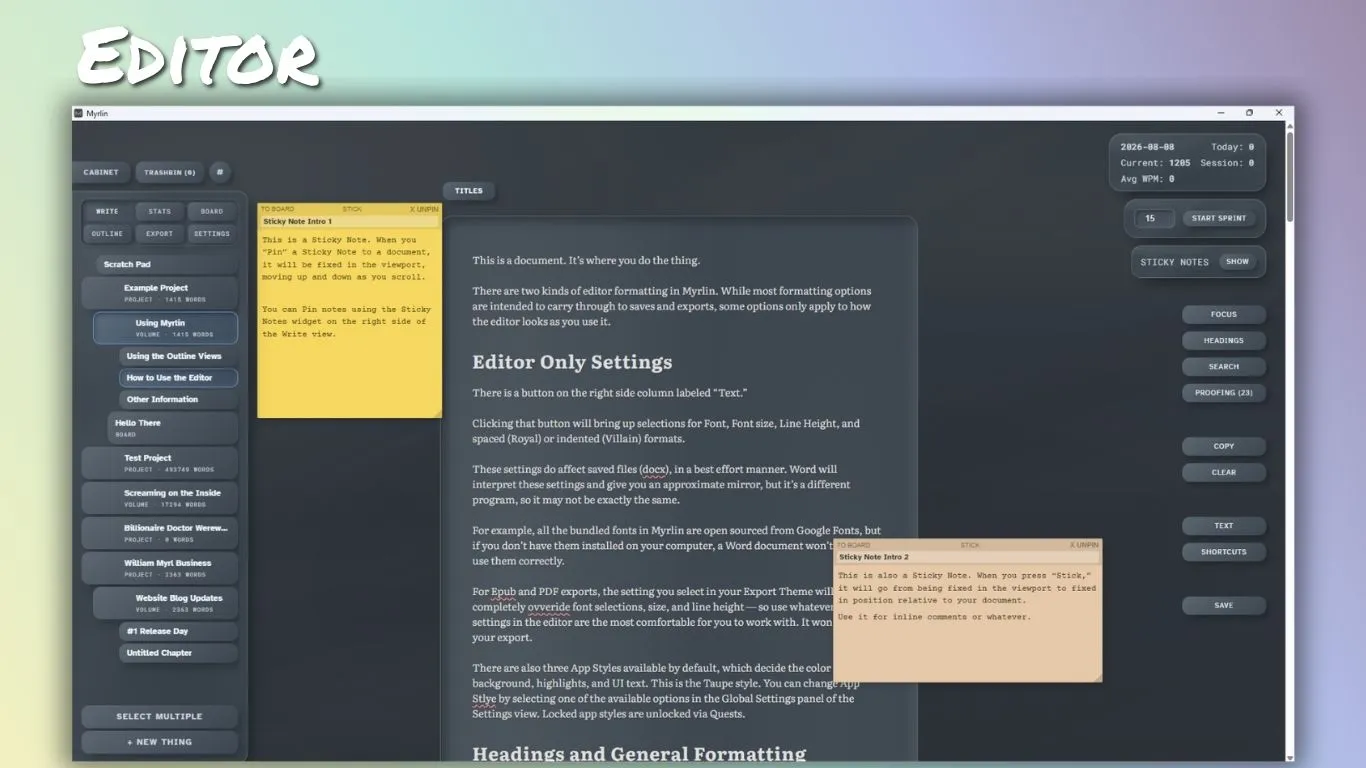Open Using the Outline Views chapter
The image size is (1366, 768).
click(179, 356)
